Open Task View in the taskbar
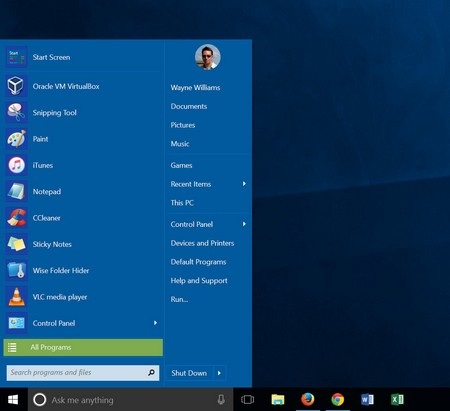 [x=247, y=399]
